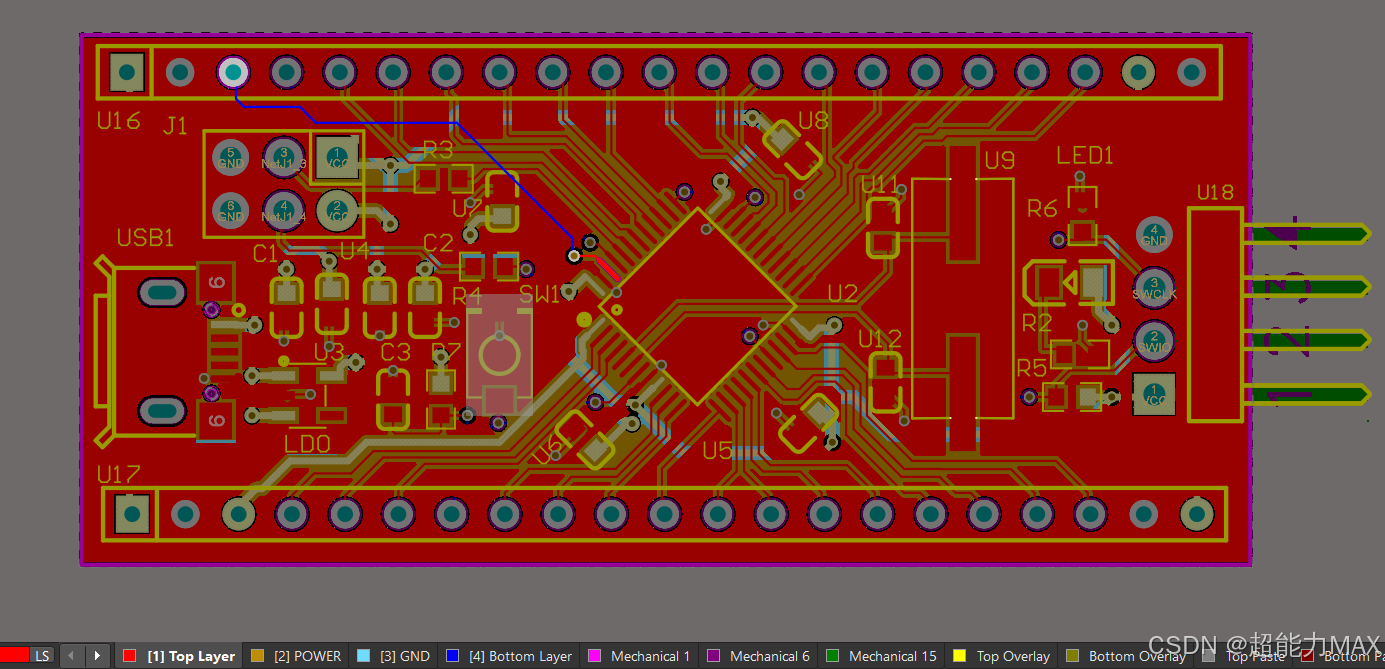This screenshot has width=1385, height=669.
Task: Click the cyan GND layer color swatch
Action: tap(363, 656)
